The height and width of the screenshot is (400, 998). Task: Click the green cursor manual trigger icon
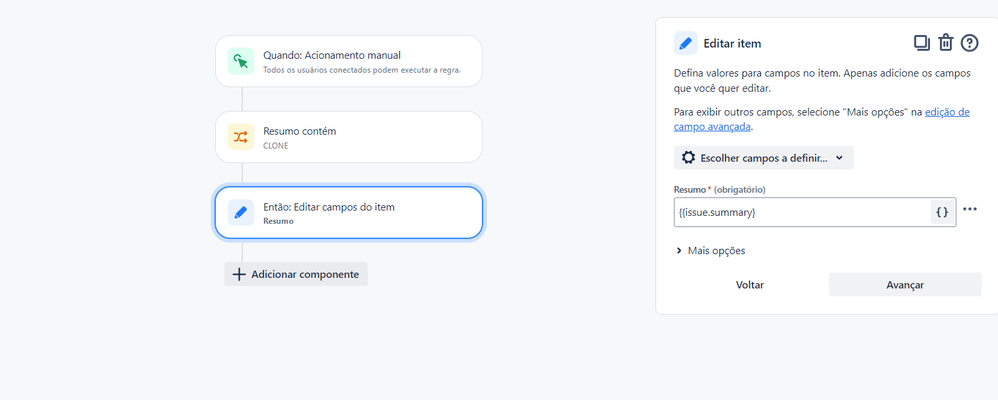tap(240, 61)
